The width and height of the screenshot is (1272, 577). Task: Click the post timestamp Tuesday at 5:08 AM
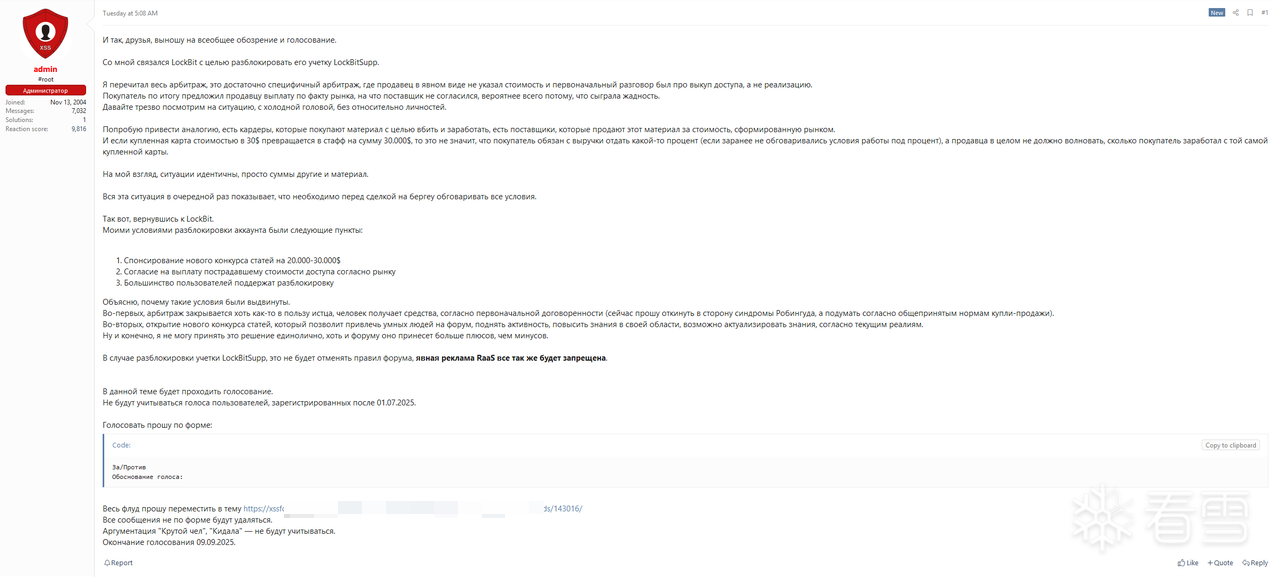(130, 13)
